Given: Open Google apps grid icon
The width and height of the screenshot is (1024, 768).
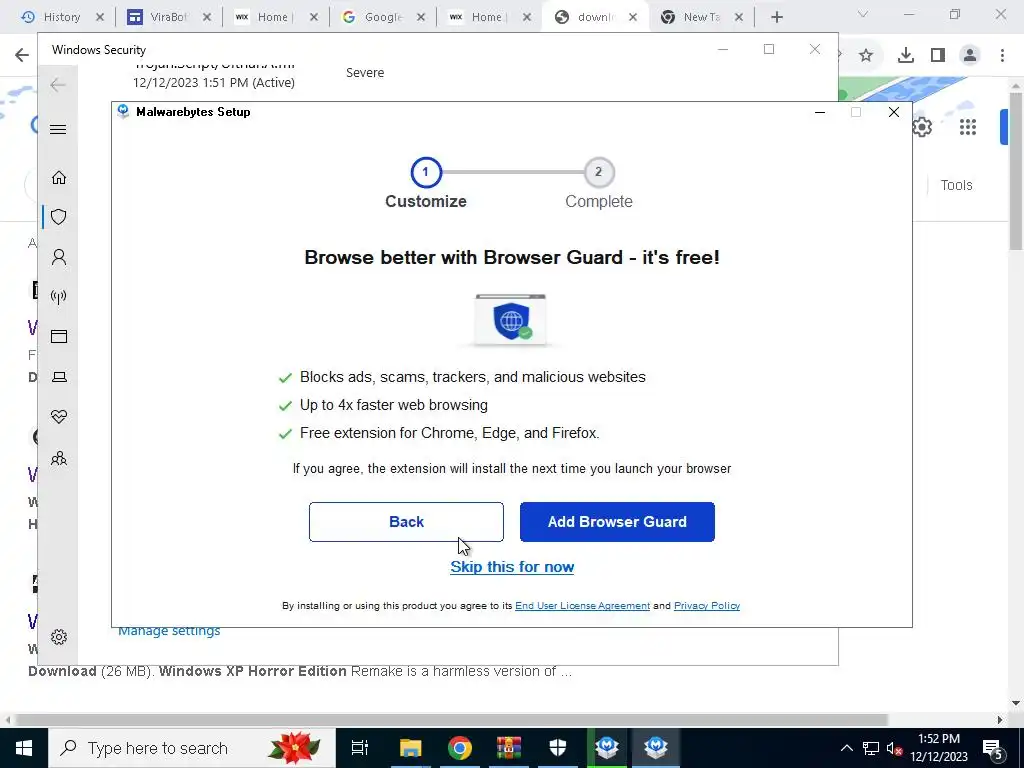Looking at the screenshot, I should point(968,127).
